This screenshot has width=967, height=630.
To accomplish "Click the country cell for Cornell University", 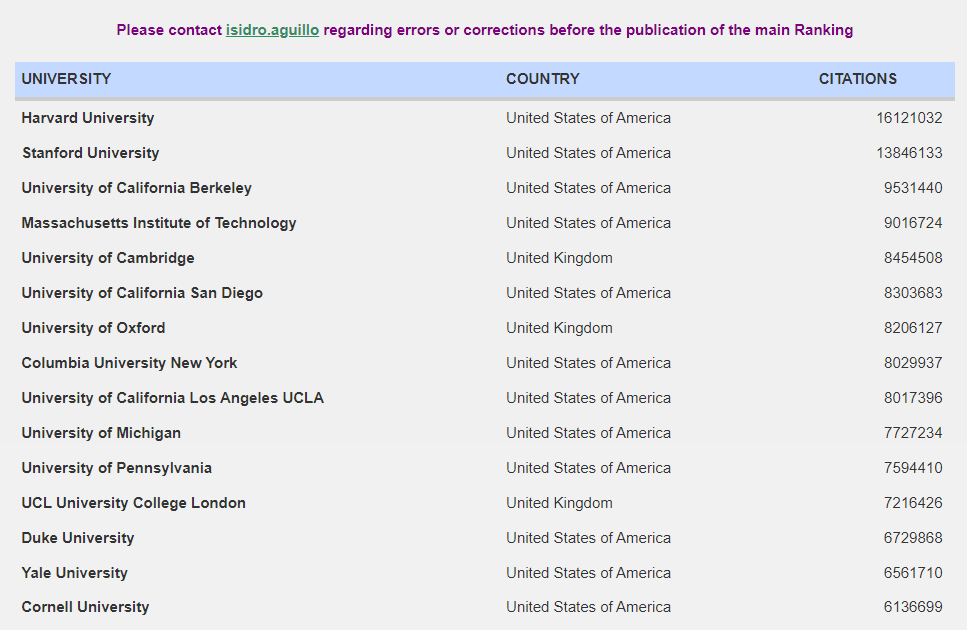I will pos(588,607).
